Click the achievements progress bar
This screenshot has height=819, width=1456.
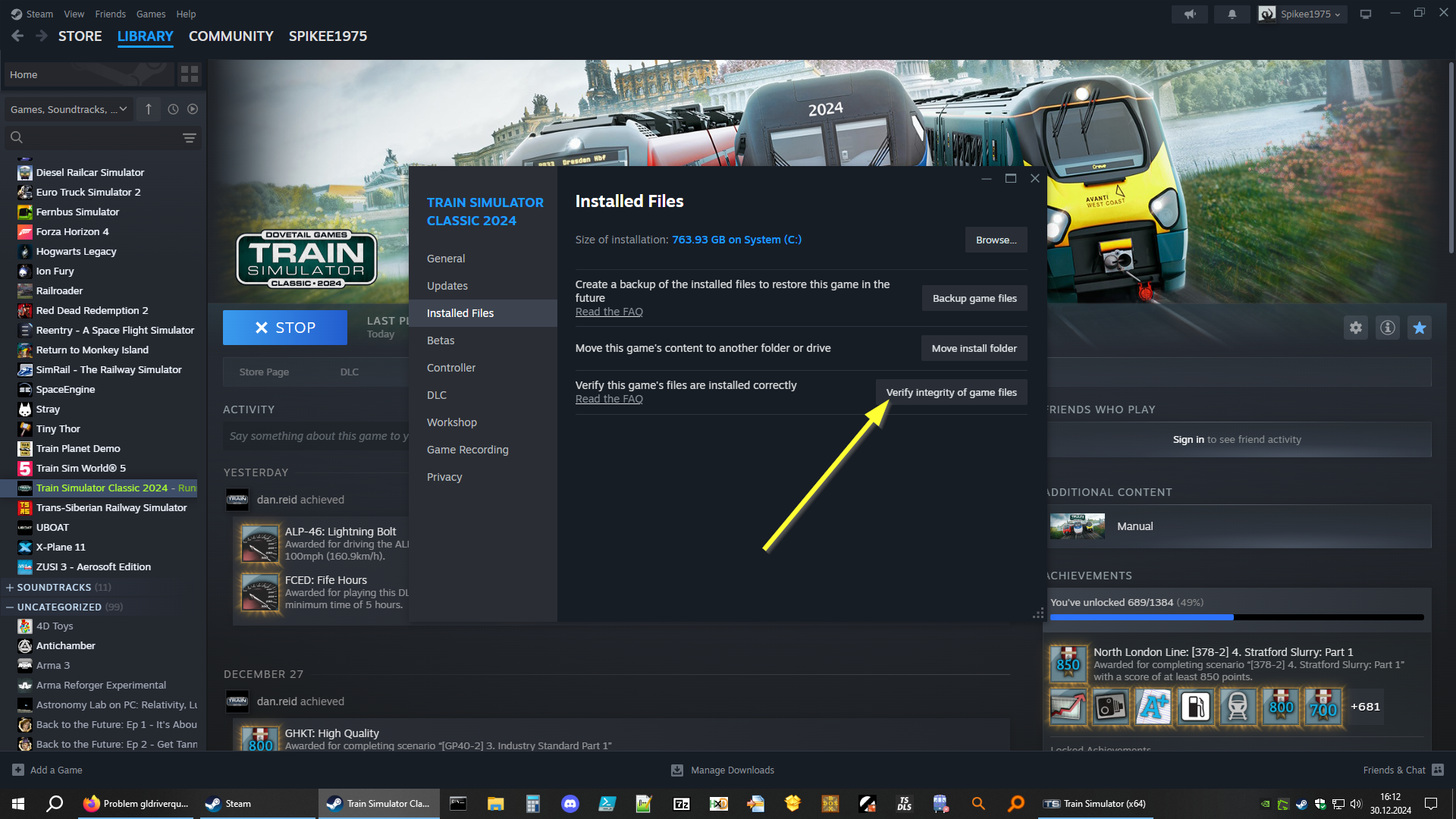pos(1237,617)
